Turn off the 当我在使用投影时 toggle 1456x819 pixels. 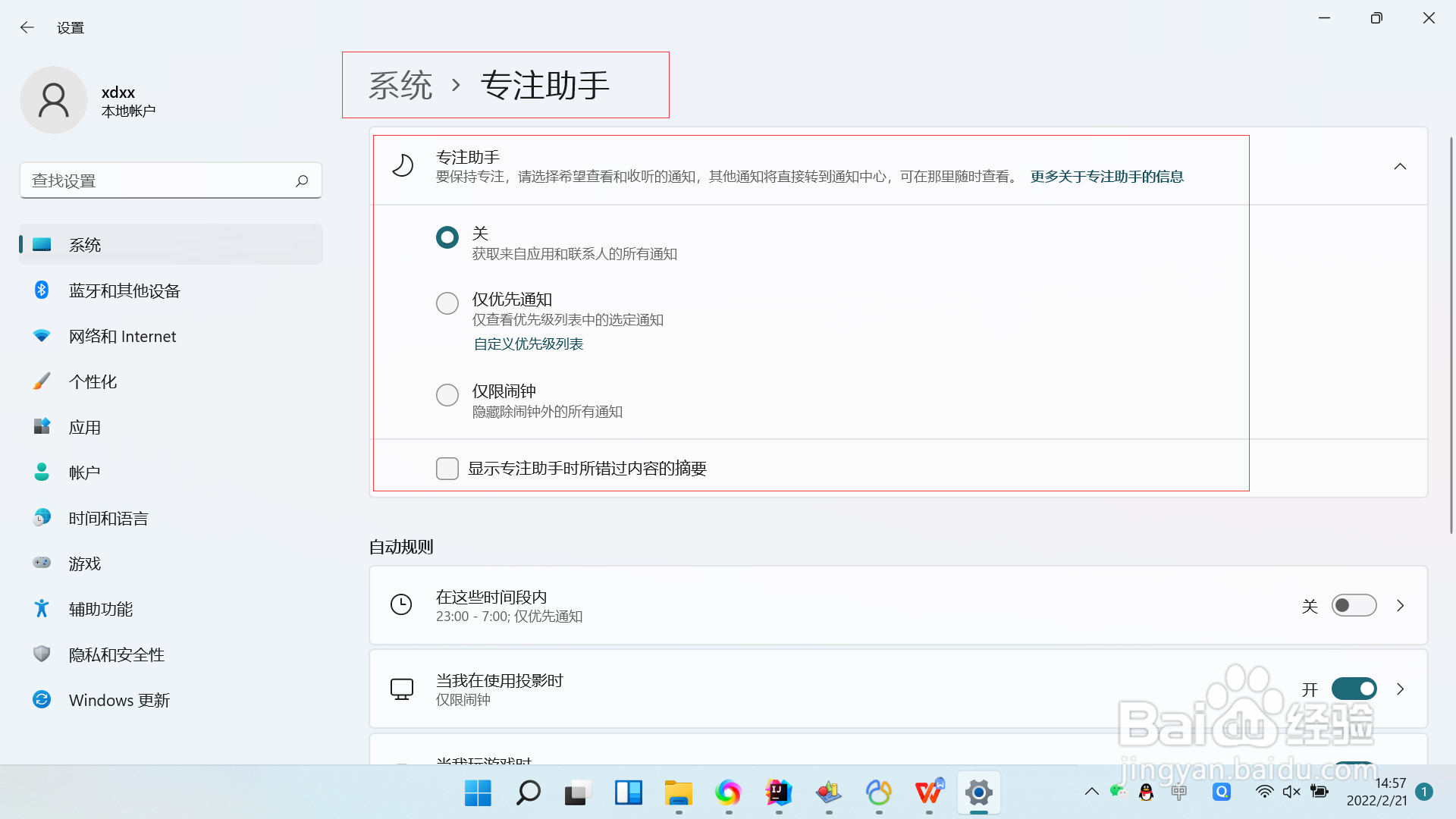(x=1354, y=689)
